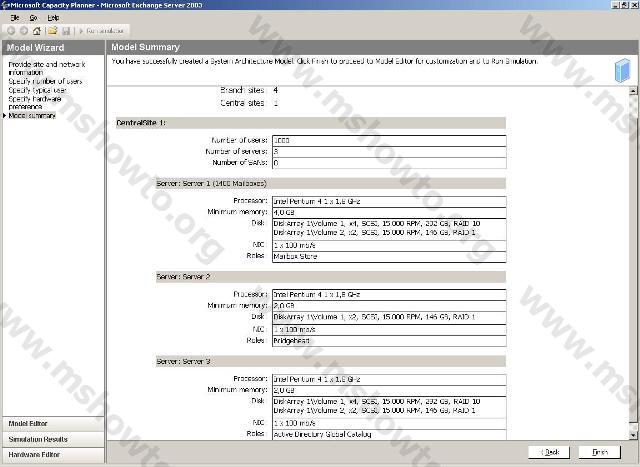Select the 'Model summary' wizard step
Screen dimensions: 640x467
click(x=32, y=116)
